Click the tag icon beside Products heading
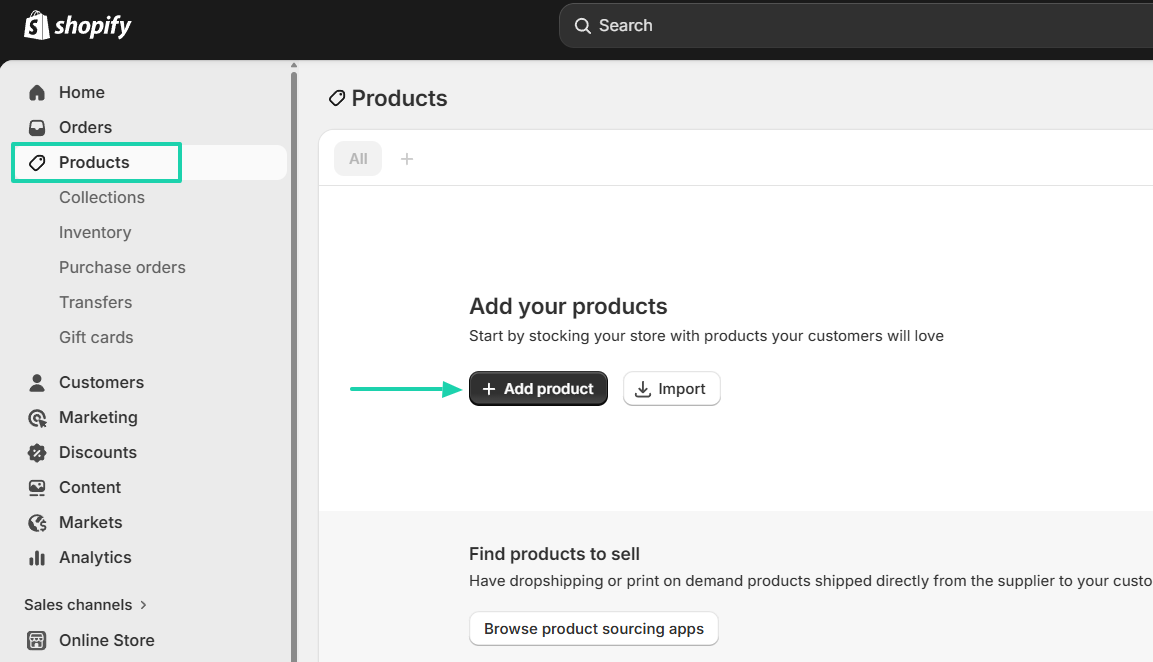This screenshot has width=1153, height=662. pos(337,99)
